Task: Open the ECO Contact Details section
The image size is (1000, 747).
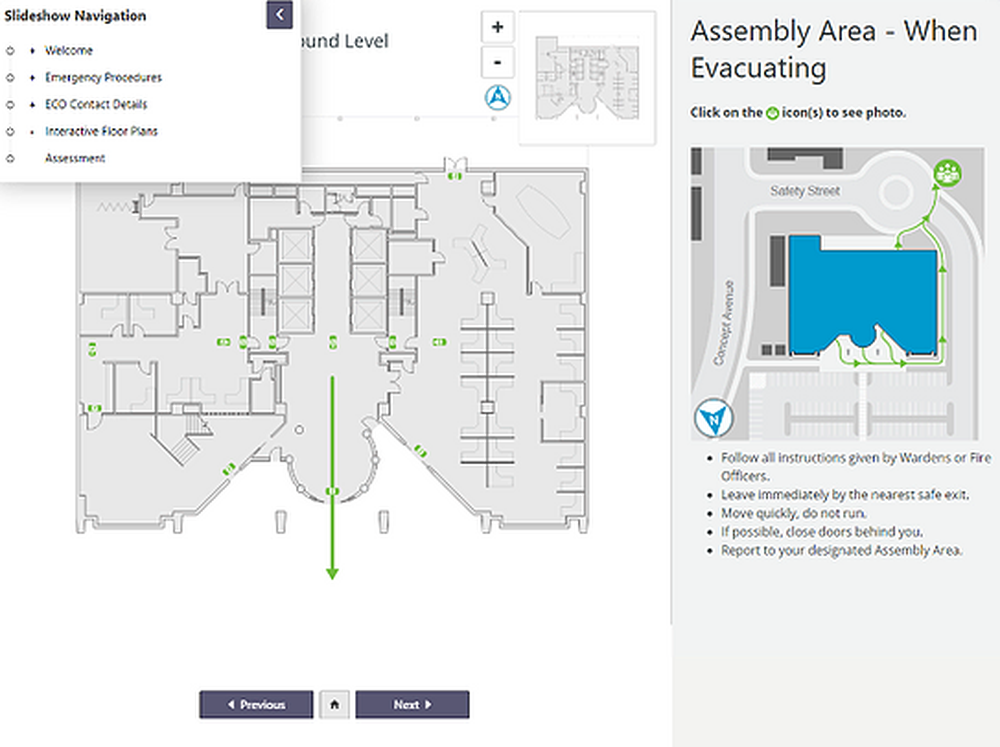Action: point(96,104)
